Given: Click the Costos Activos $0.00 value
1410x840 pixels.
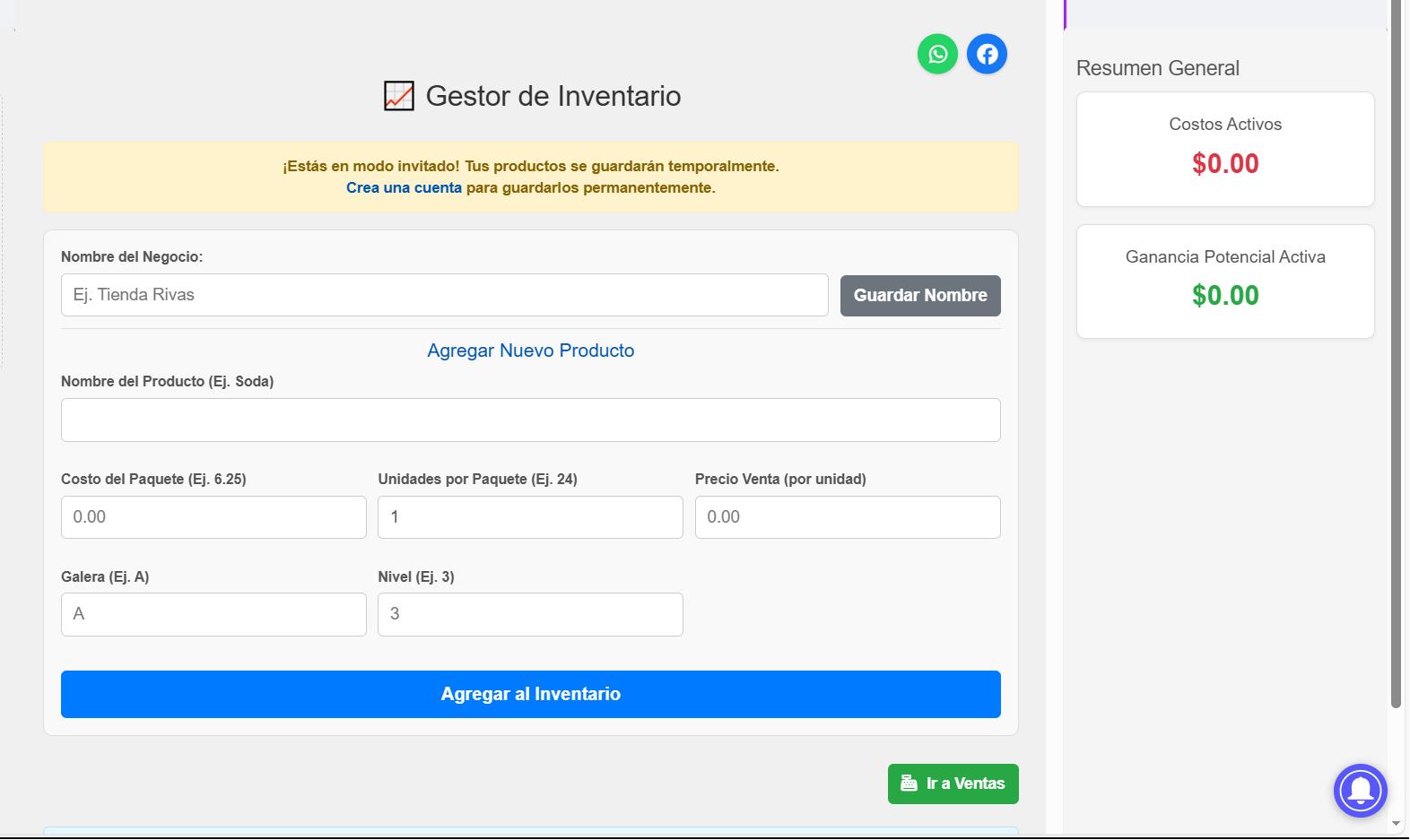Looking at the screenshot, I should (x=1225, y=163).
